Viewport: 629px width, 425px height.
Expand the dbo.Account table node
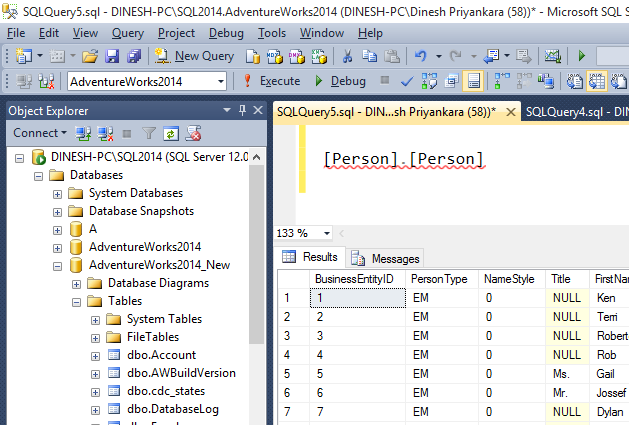pos(95,356)
